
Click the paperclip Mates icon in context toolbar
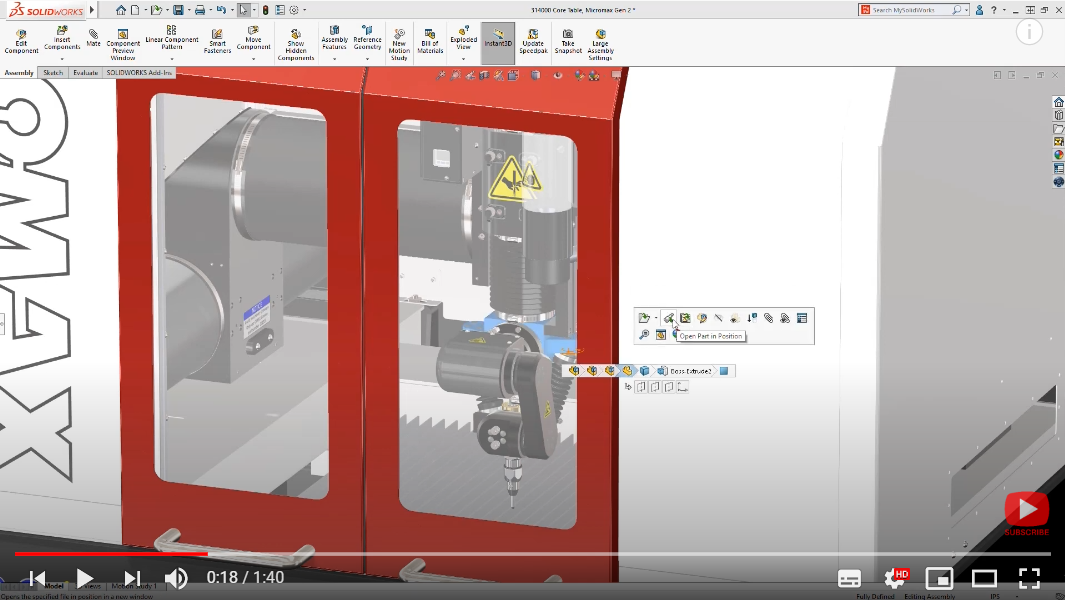pyautogui.click(x=768, y=318)
